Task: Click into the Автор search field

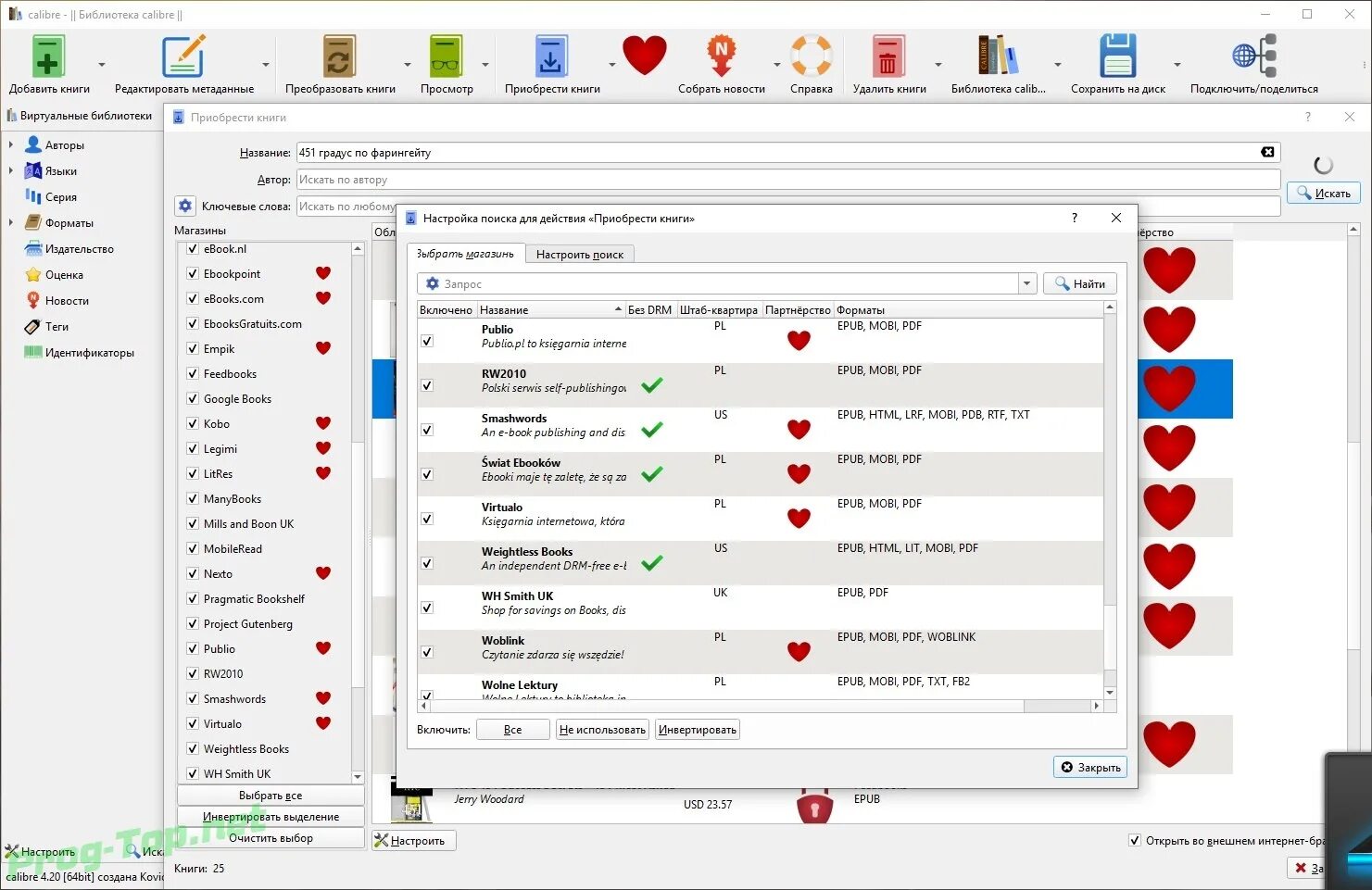Action: [788, 179]
